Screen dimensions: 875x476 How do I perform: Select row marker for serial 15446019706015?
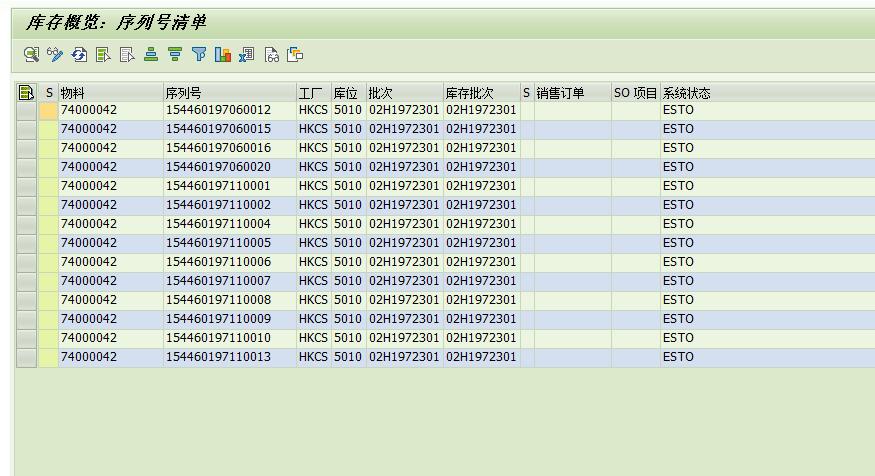coord(26,129)
